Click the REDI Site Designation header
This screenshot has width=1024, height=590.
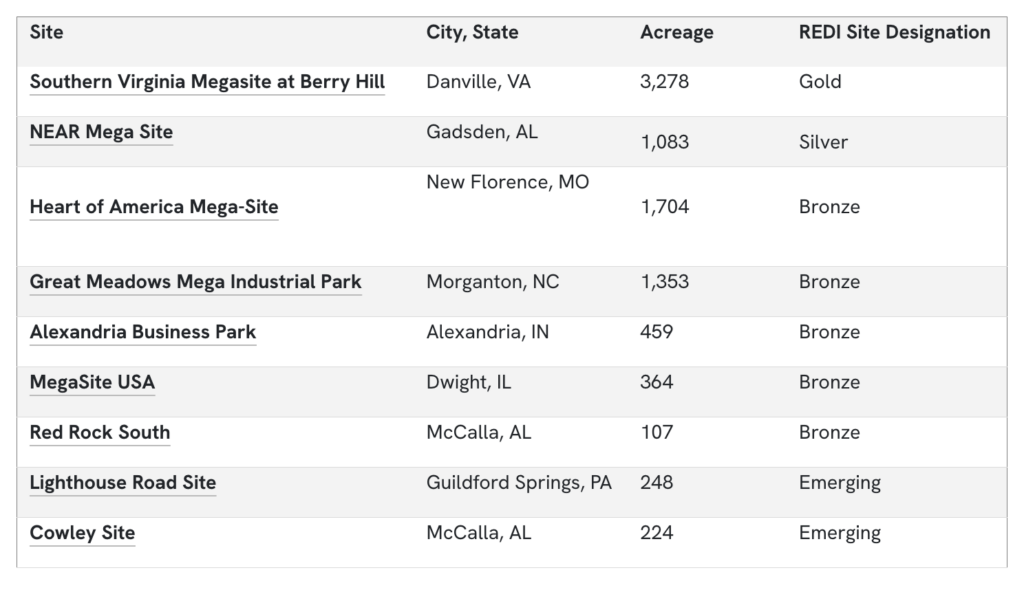click(x=894, y=32)
